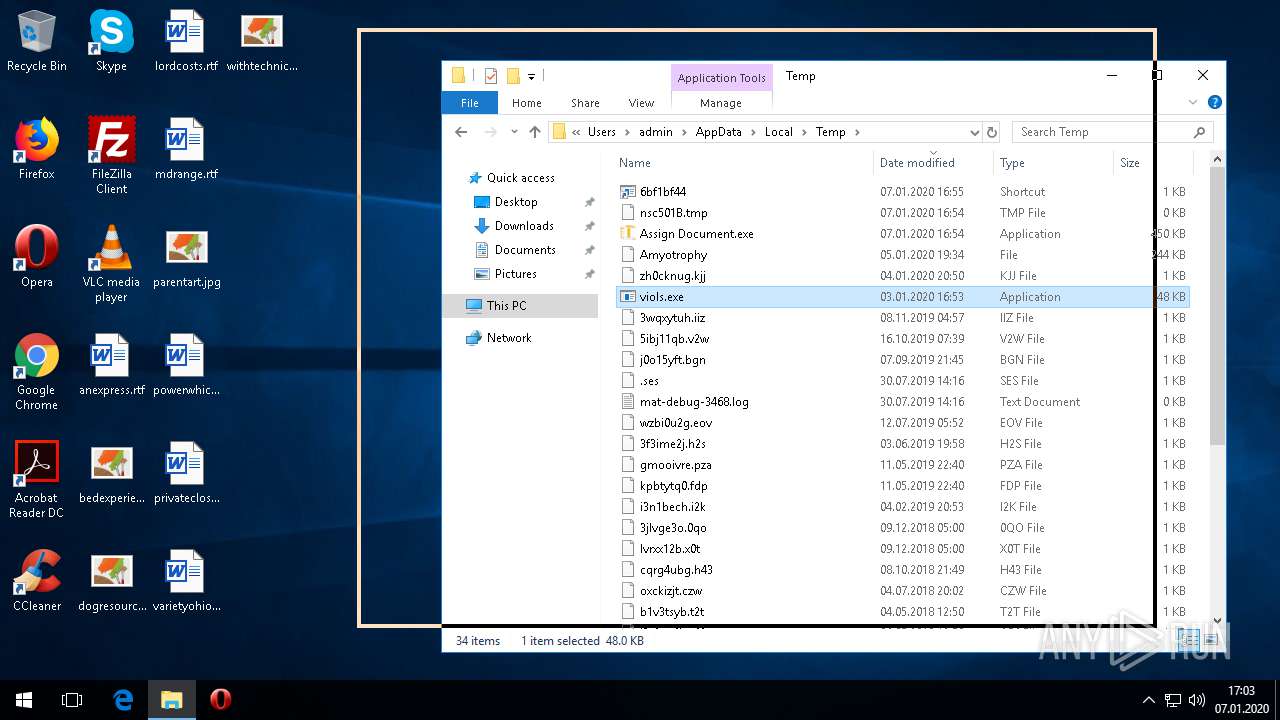The width and height of the screenshot is (1280, 720).
Task: Launch Skype from the desktop
Action: tap(111, 41)
